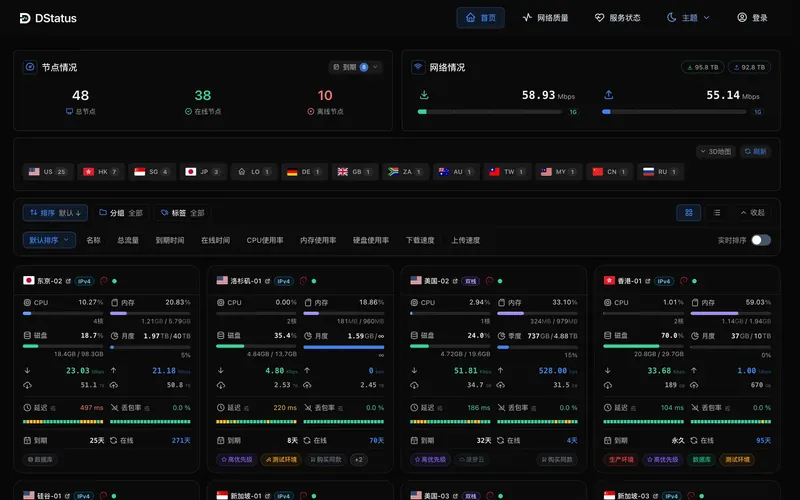Sort by 硬盘使用率

point(371,240)
